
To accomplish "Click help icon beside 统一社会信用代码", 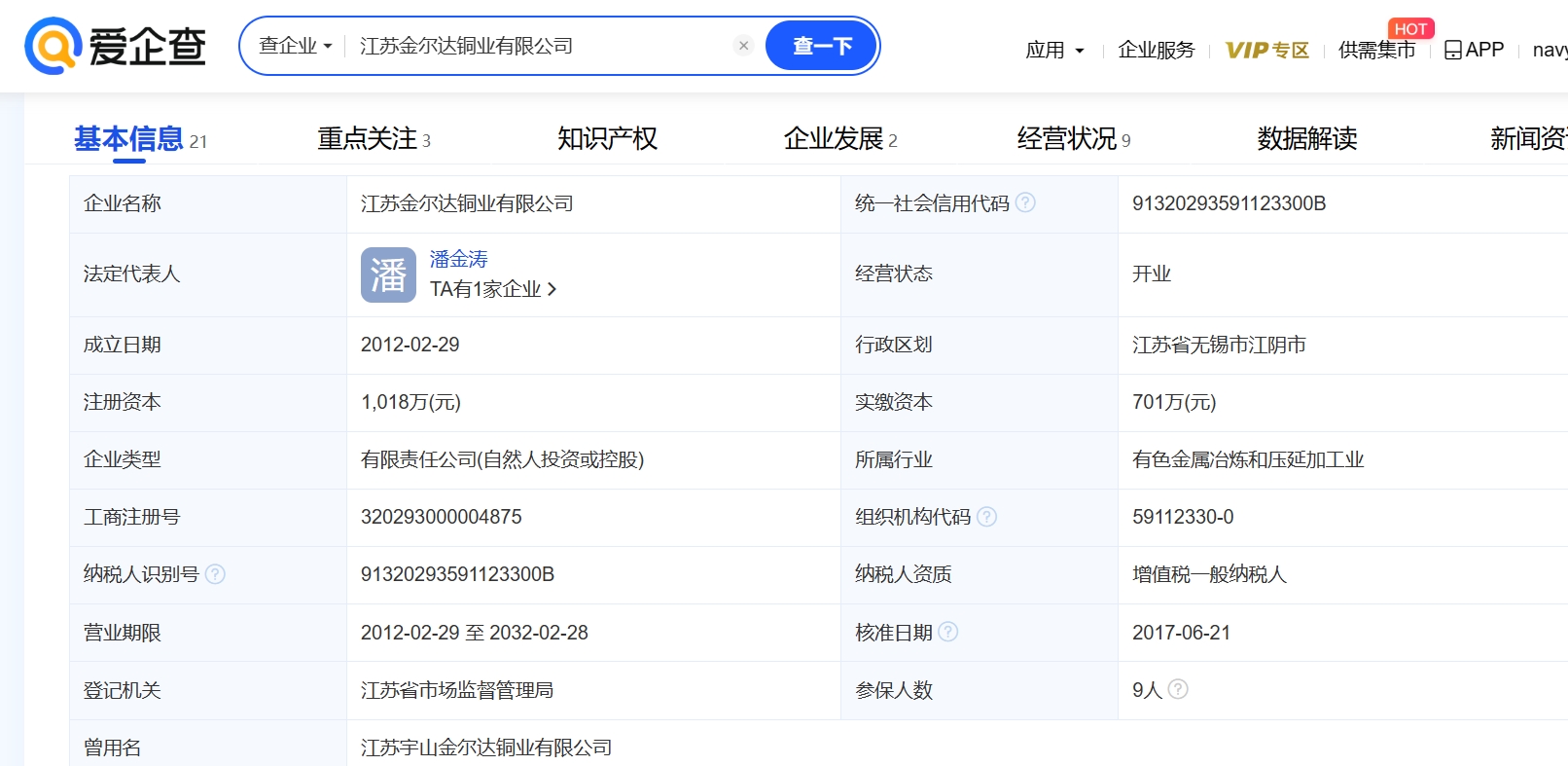I will (x=1025, y=202).
